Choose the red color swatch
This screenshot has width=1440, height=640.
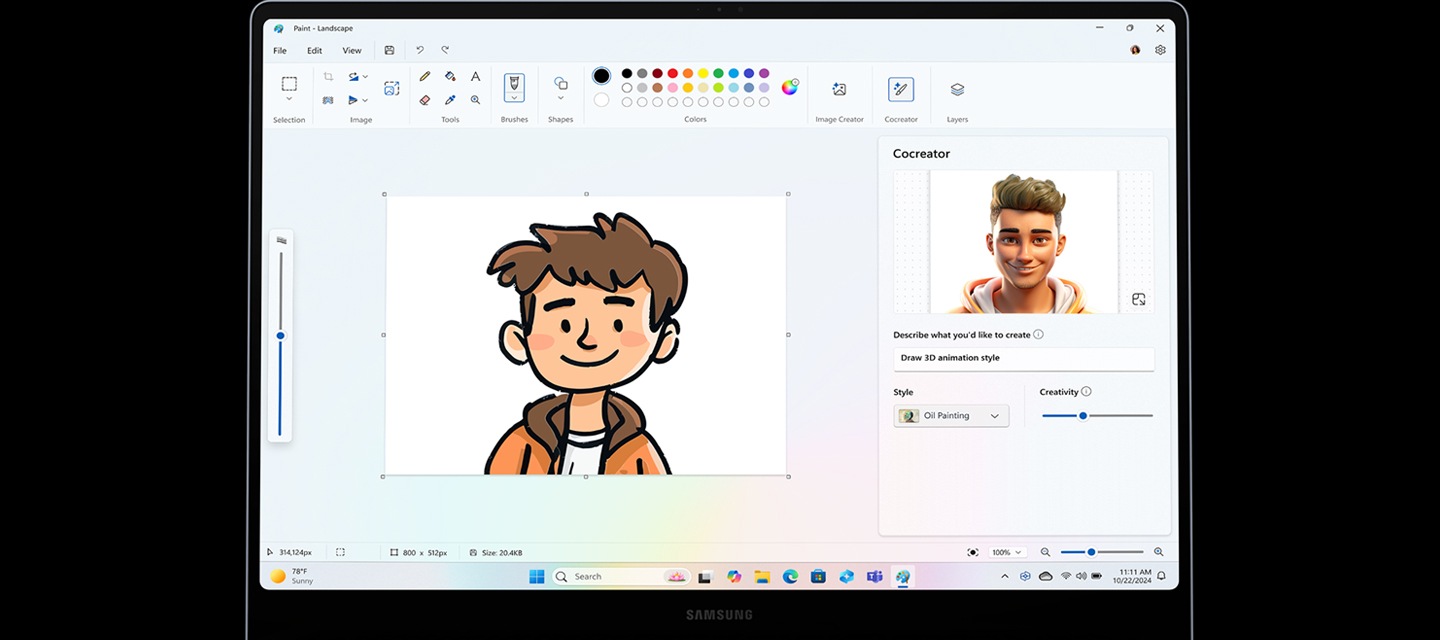pyautogui.click(x=672, y=73)
